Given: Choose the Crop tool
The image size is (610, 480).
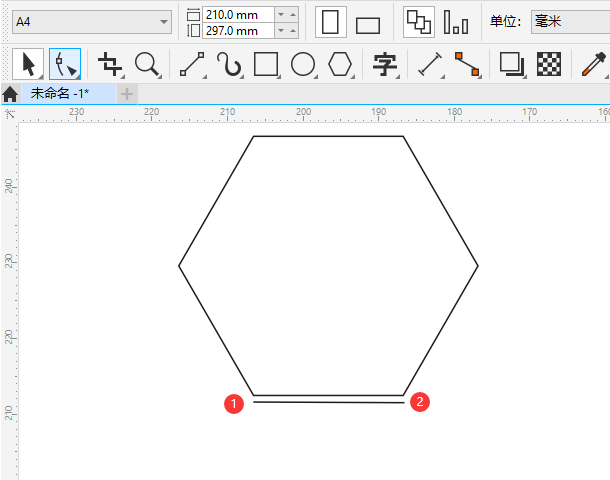Looking at the screenshot, I should (x=110, y=65).
